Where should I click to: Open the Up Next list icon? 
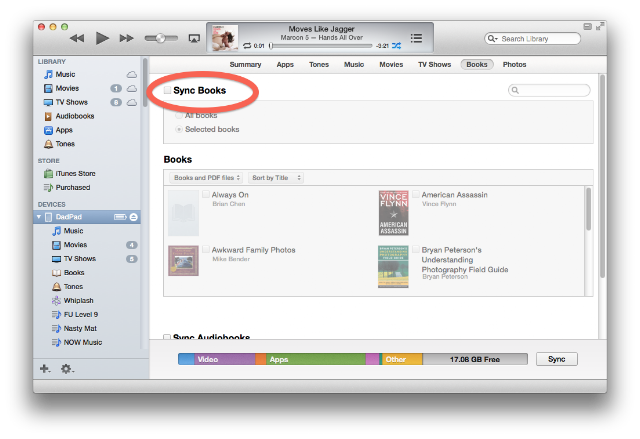click(x=416, y=38)
